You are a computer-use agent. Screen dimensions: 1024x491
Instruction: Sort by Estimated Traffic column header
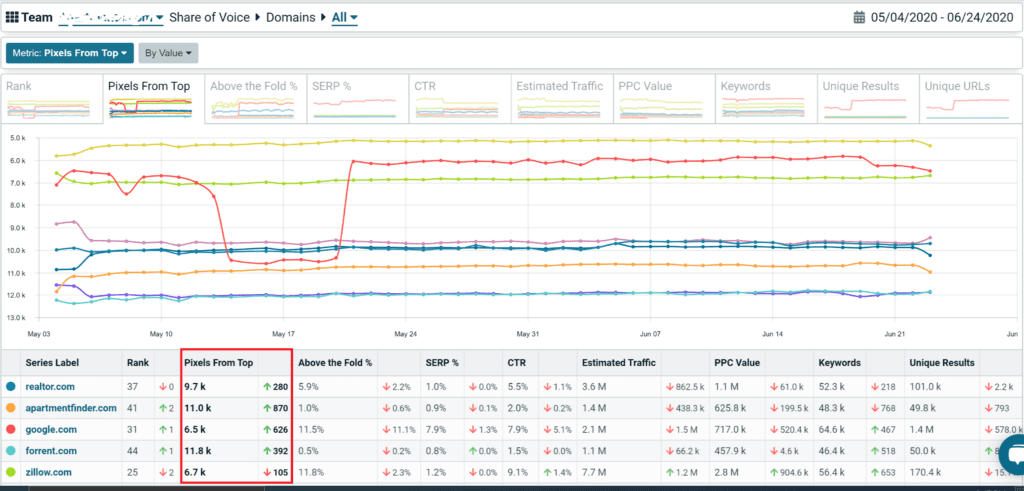pyautogui.click(x=618, y=362)
